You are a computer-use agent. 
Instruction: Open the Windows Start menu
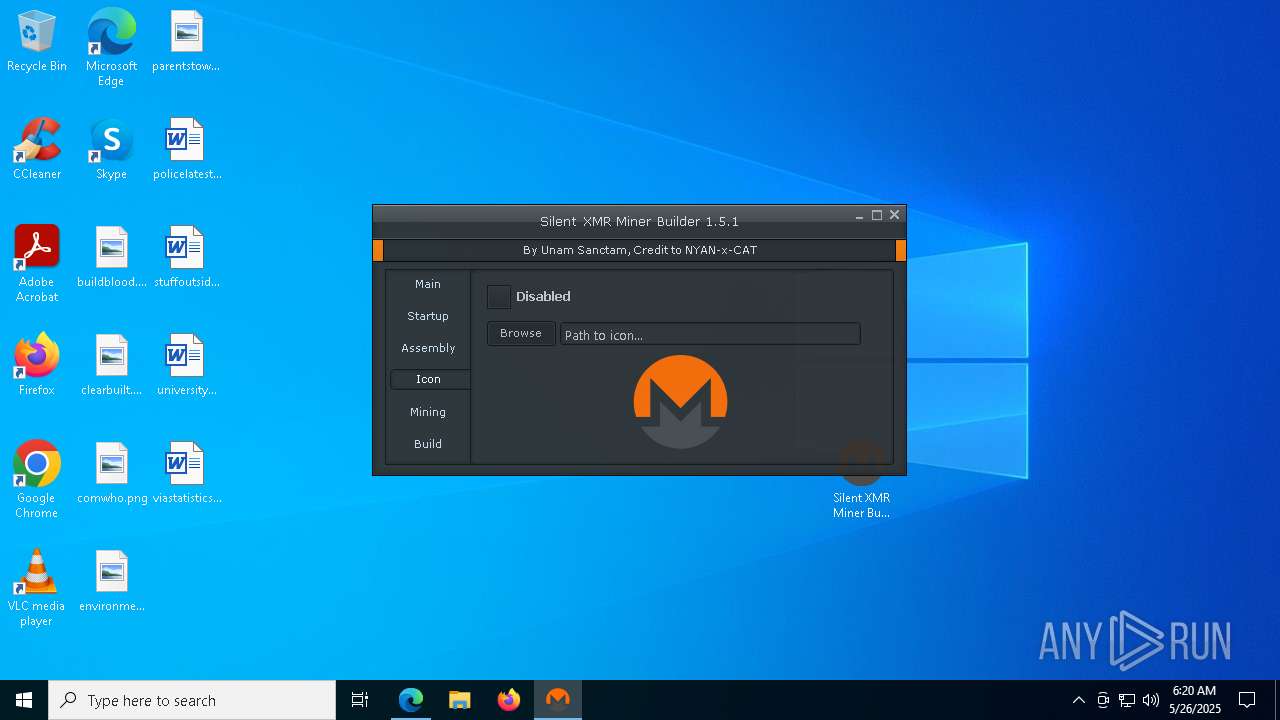[24, 700]
